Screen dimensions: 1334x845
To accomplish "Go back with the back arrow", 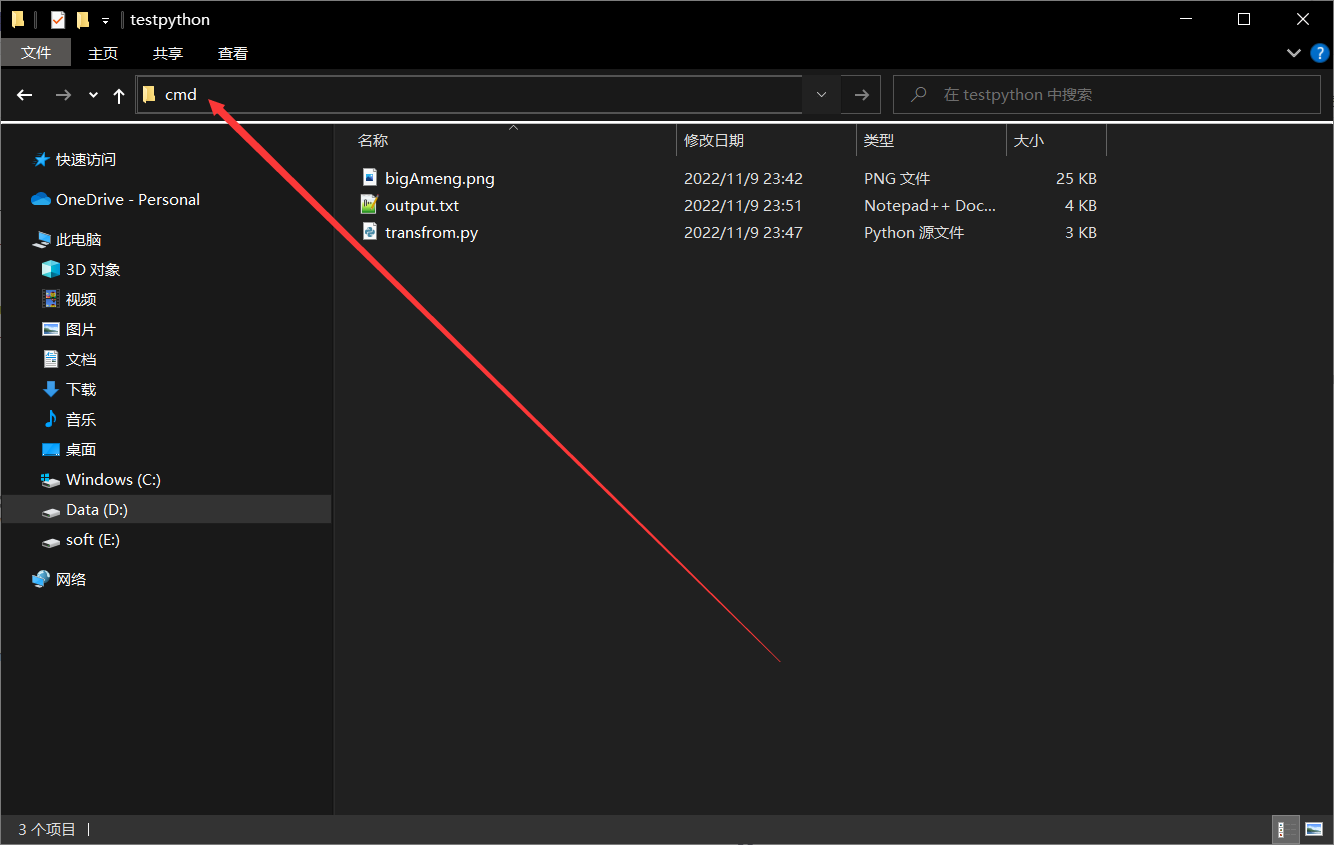I will pyautogui.click(x=25, y=95).
